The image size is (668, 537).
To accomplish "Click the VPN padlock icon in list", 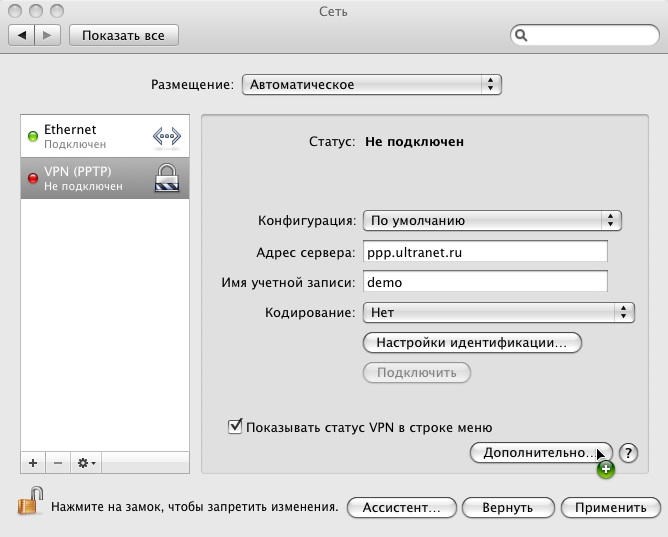I will [166, 178].
